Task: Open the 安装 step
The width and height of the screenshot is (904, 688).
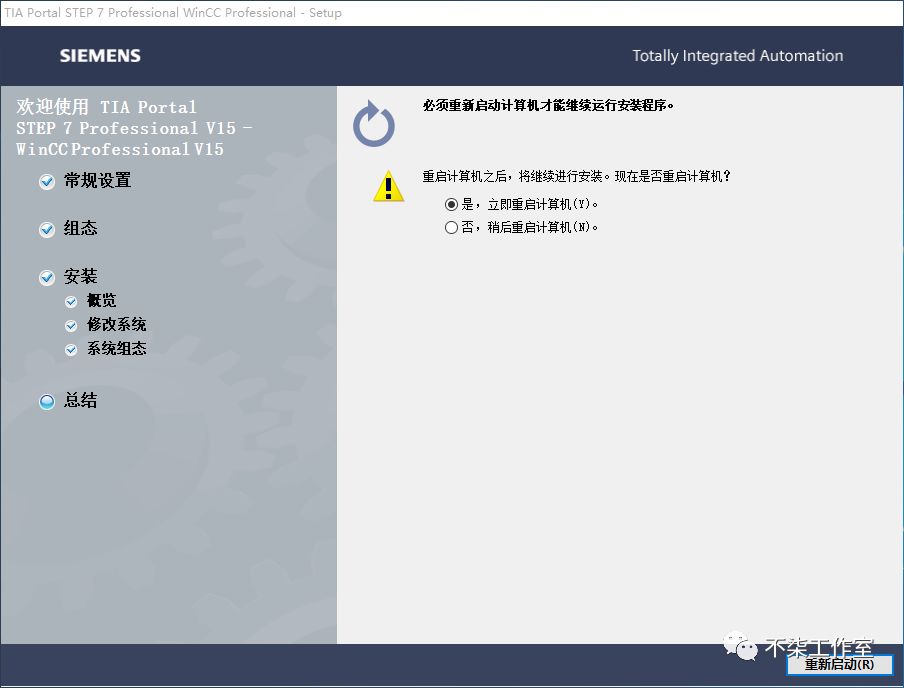Action: tap(80, 276)
